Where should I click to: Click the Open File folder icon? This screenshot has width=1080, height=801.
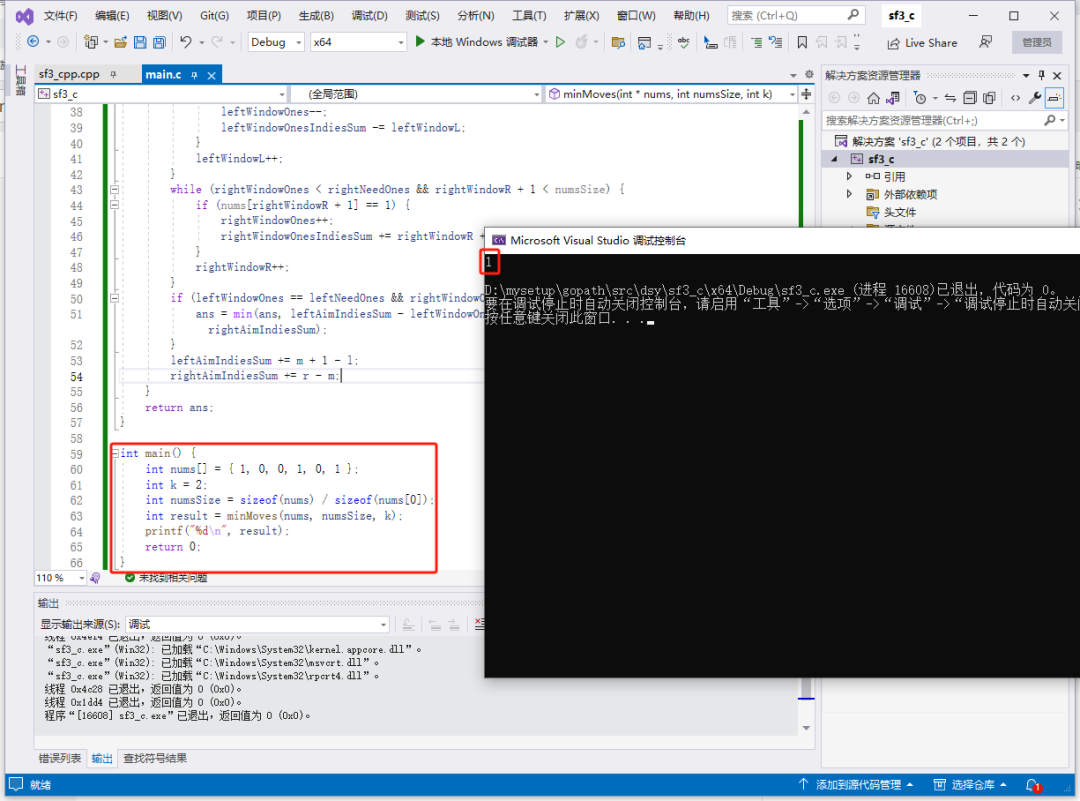(x=121, y=42)
